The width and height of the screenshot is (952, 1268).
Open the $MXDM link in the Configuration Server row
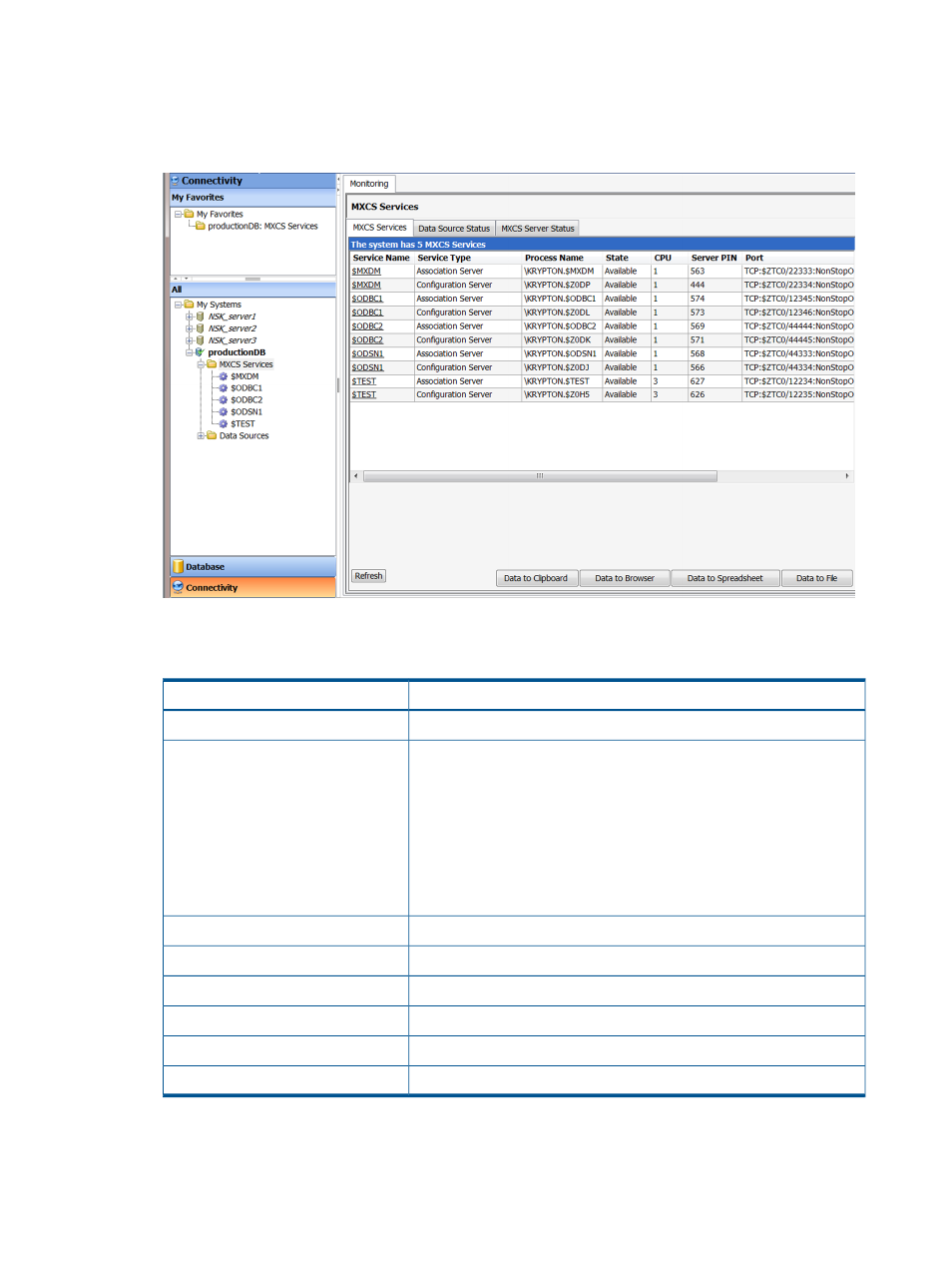366,286
